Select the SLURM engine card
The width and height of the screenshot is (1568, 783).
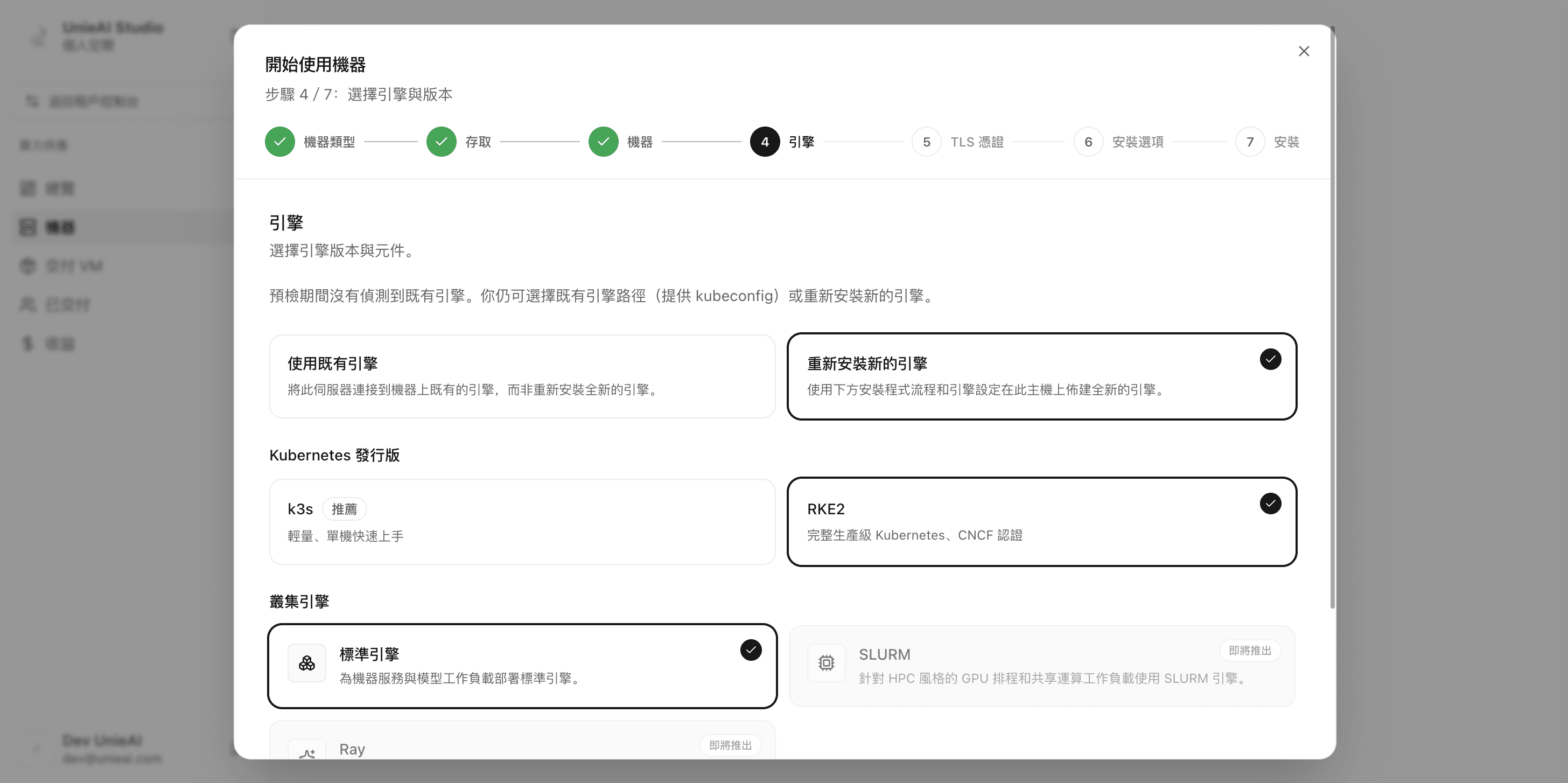coord(1041,666)
